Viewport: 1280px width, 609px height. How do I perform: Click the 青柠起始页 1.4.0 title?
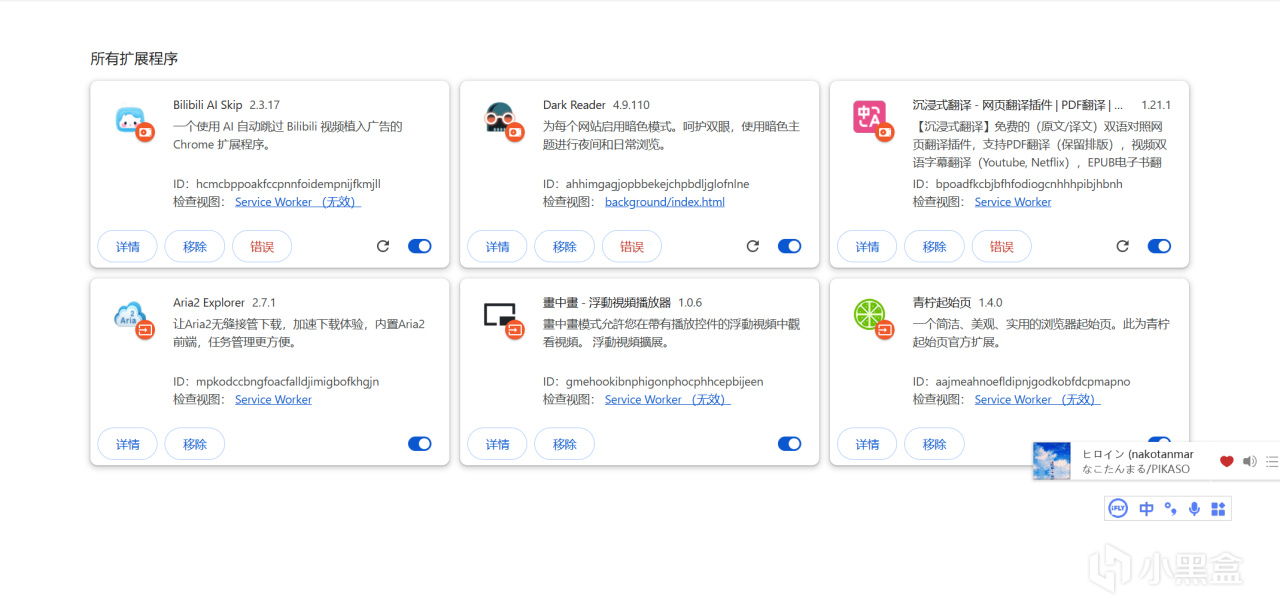point(957,303)
